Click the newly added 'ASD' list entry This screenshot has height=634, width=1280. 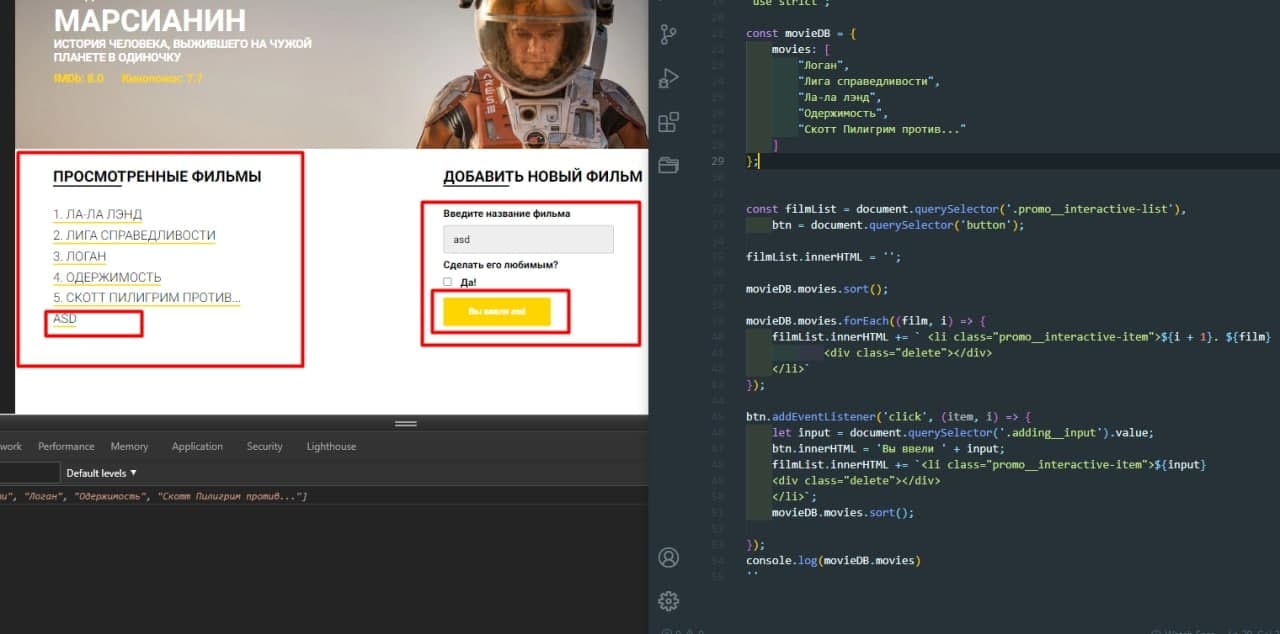pyautogui.click(x=65, y=319)
